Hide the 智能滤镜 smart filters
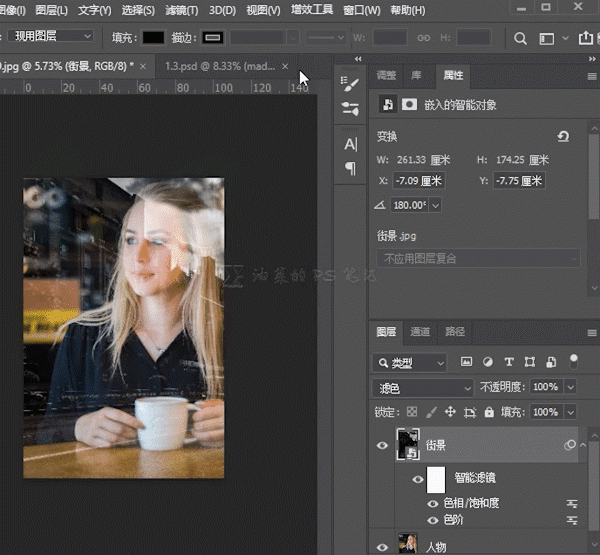Screen dimensions: 600x555 point(418,479)
